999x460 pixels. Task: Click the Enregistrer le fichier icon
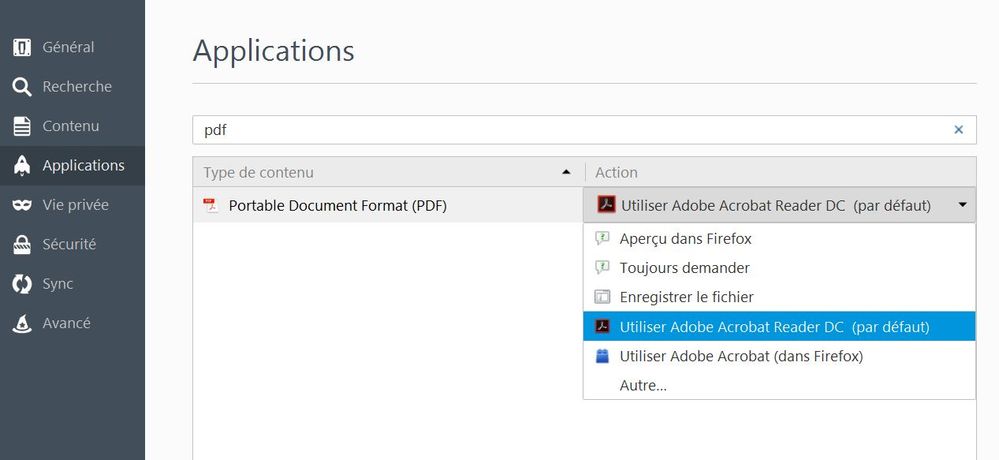pos(602,298)
